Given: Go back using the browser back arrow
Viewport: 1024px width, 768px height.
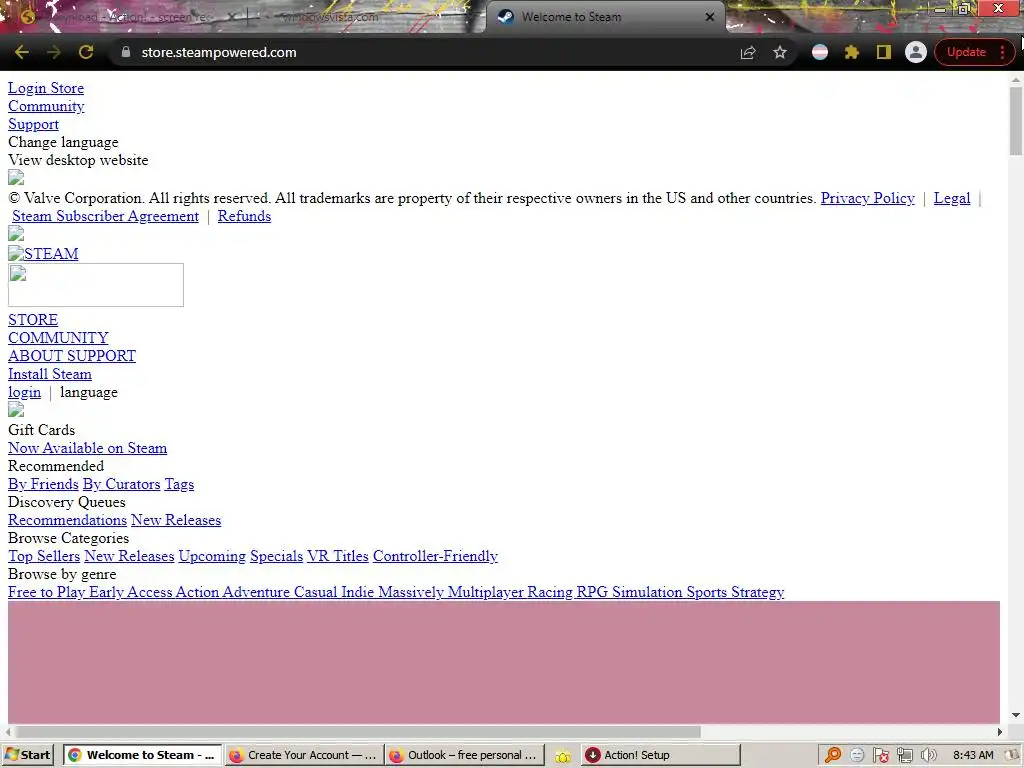Looking at the screenshot, I should tap(22, 52).
